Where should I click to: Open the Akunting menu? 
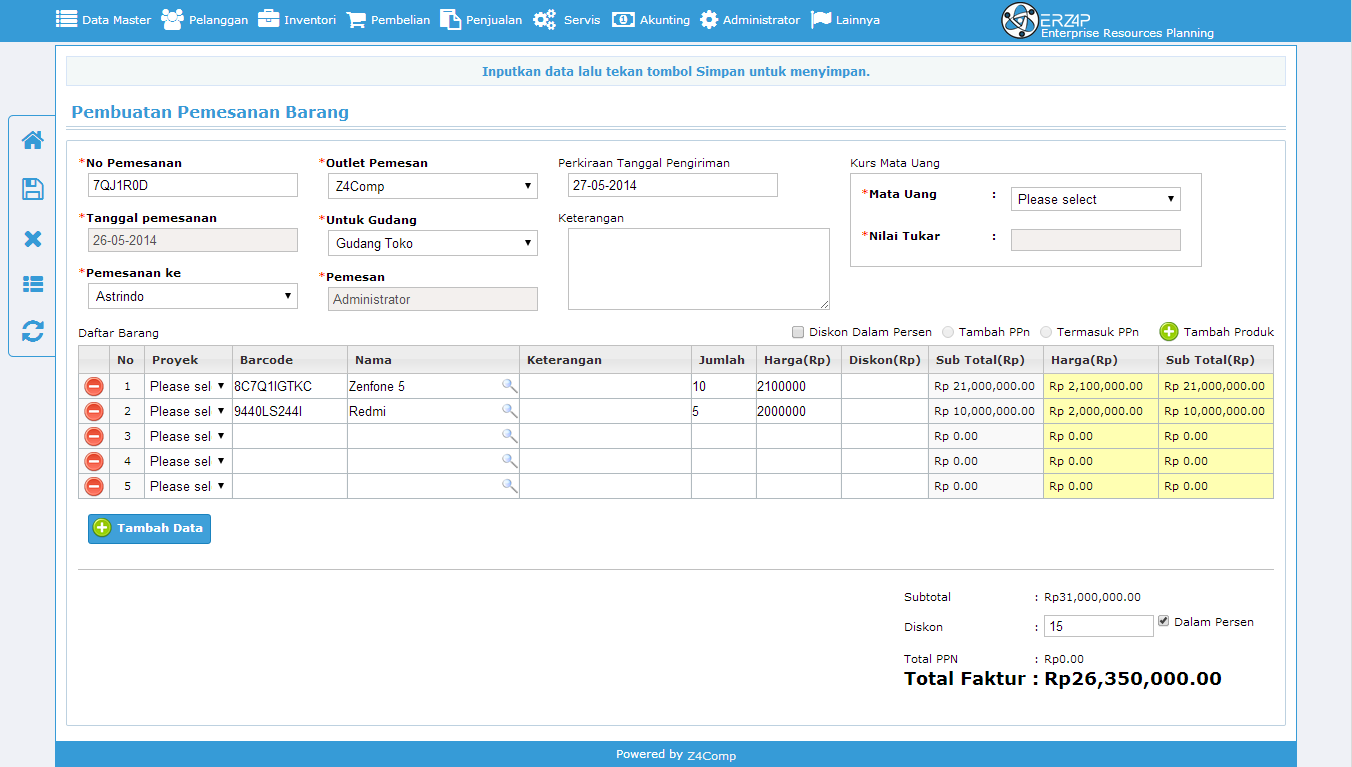[651, 19]
